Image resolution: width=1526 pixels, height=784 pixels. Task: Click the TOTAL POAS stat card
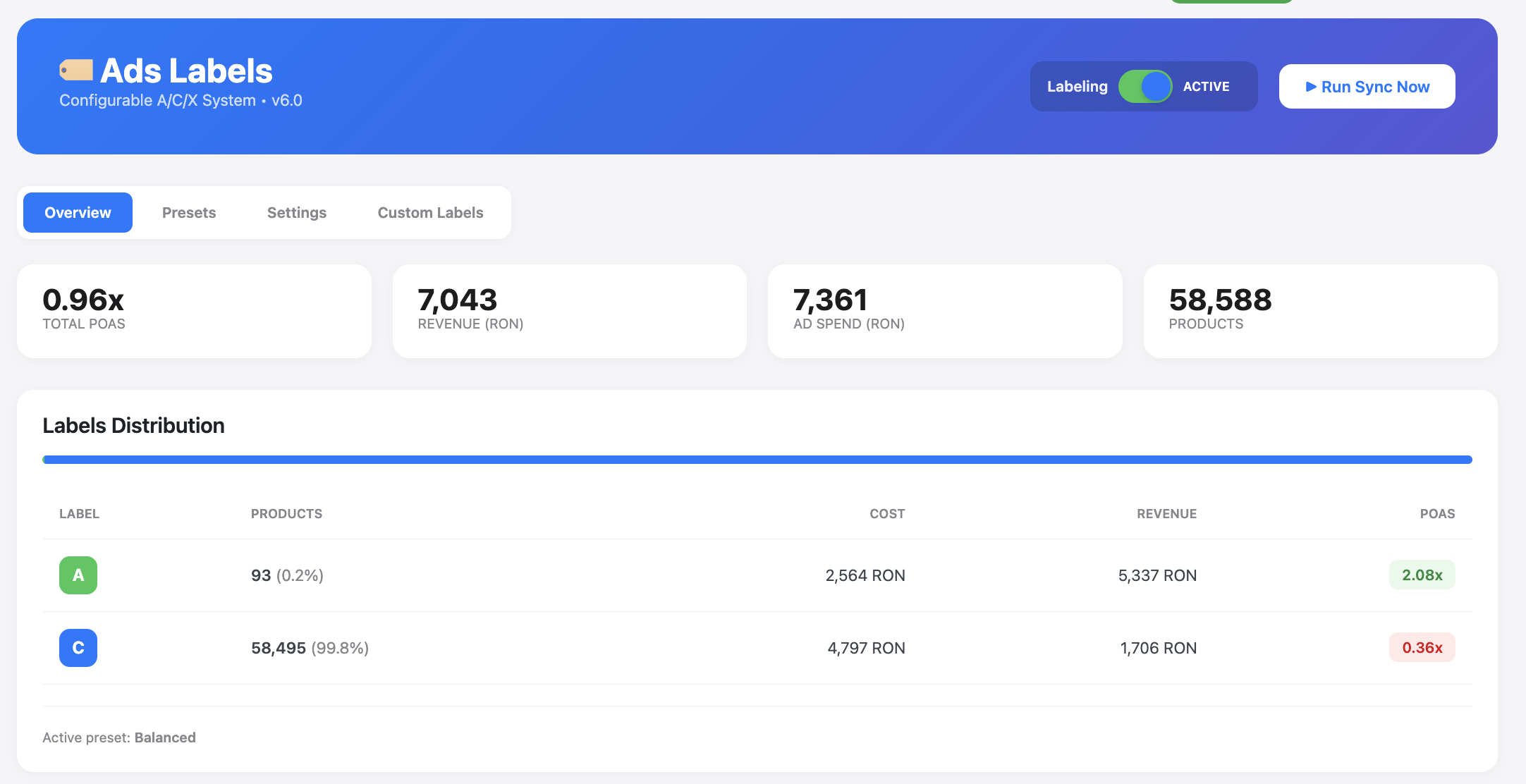click(x=194, y=310)
